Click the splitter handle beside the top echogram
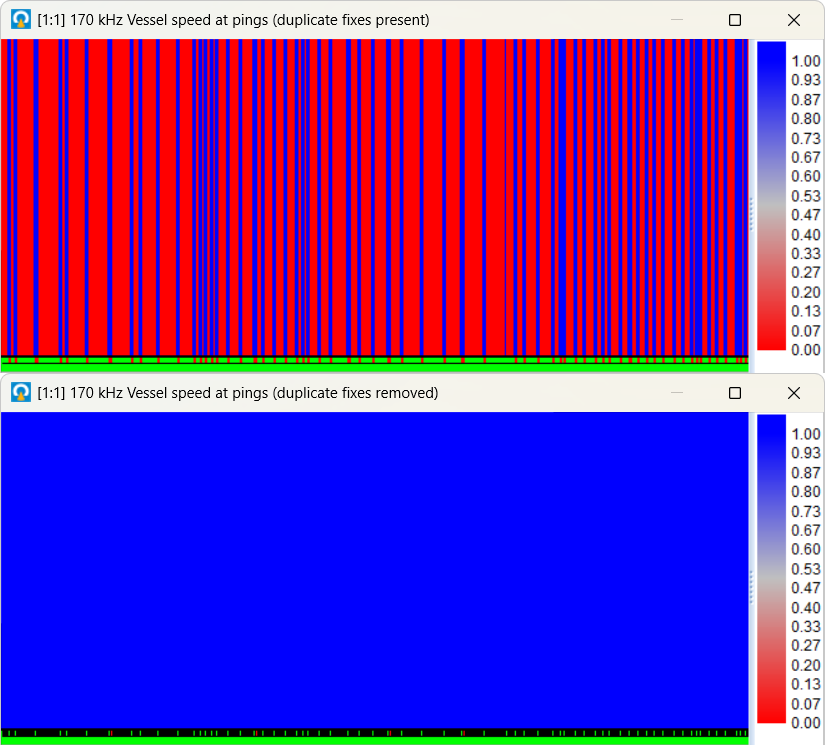 coord(751,214)
